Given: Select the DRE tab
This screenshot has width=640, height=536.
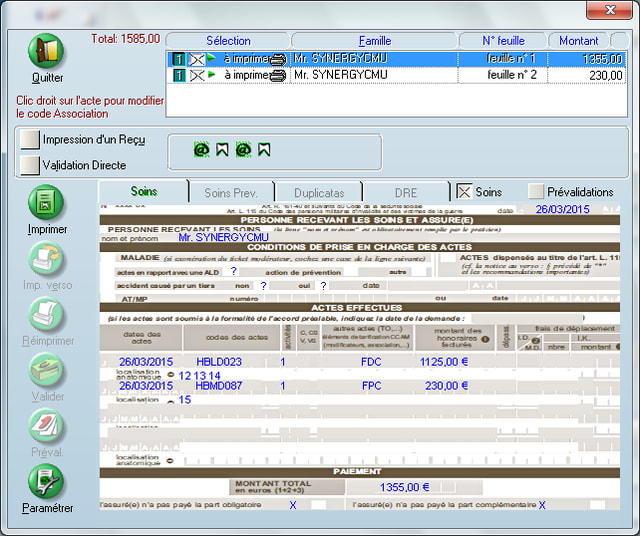Looking at the screenshot, I should (405, 192).
